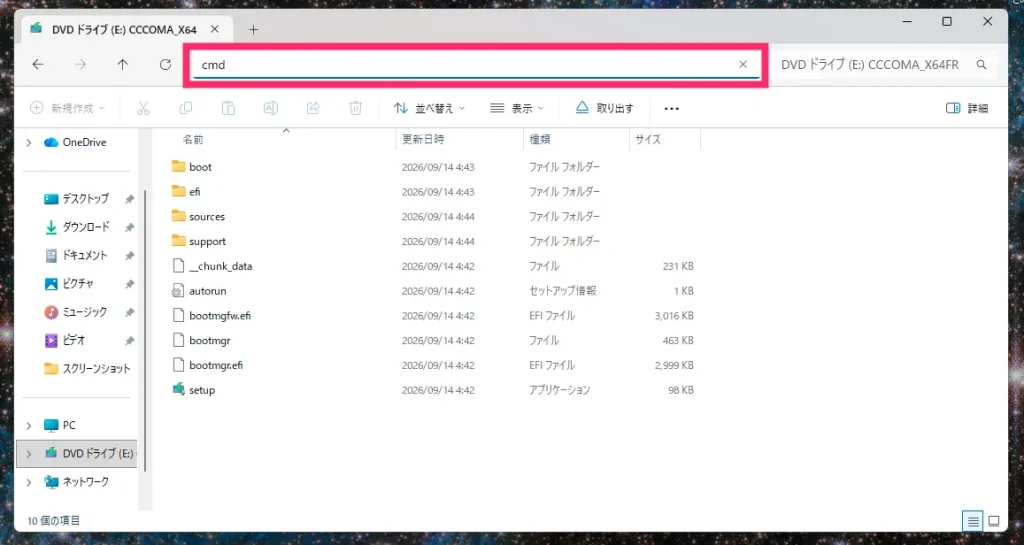Clear the address bar with the X
This screenshot has height=545, width=1024.
click(743, 64)
